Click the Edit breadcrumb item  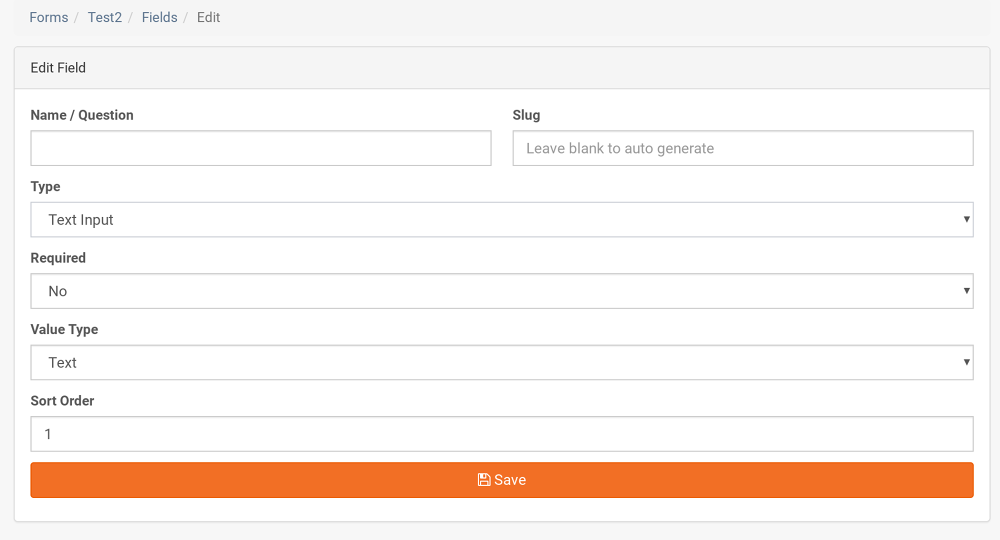click(208, 17)
